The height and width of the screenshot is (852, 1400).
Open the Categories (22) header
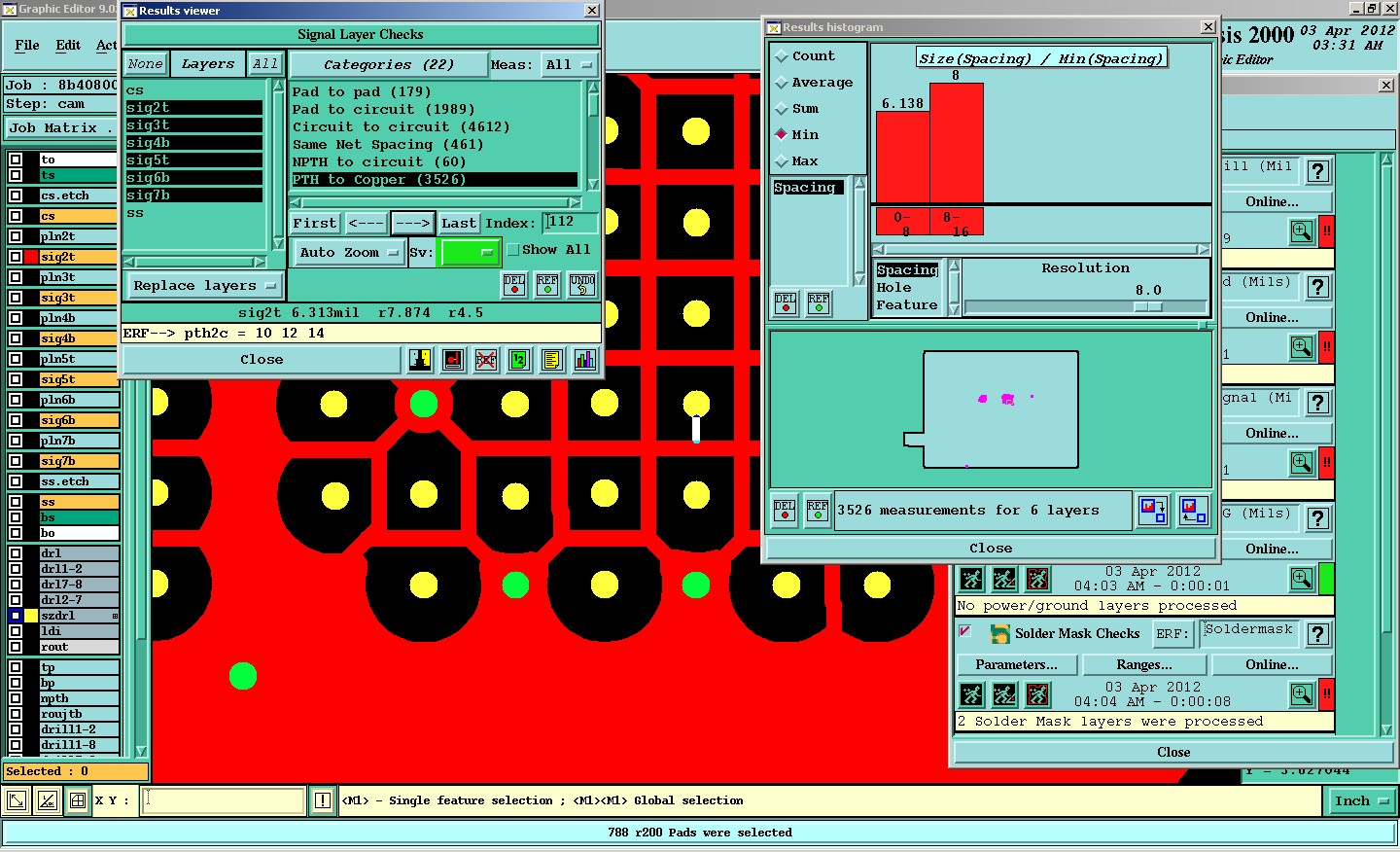coord(389,65)
